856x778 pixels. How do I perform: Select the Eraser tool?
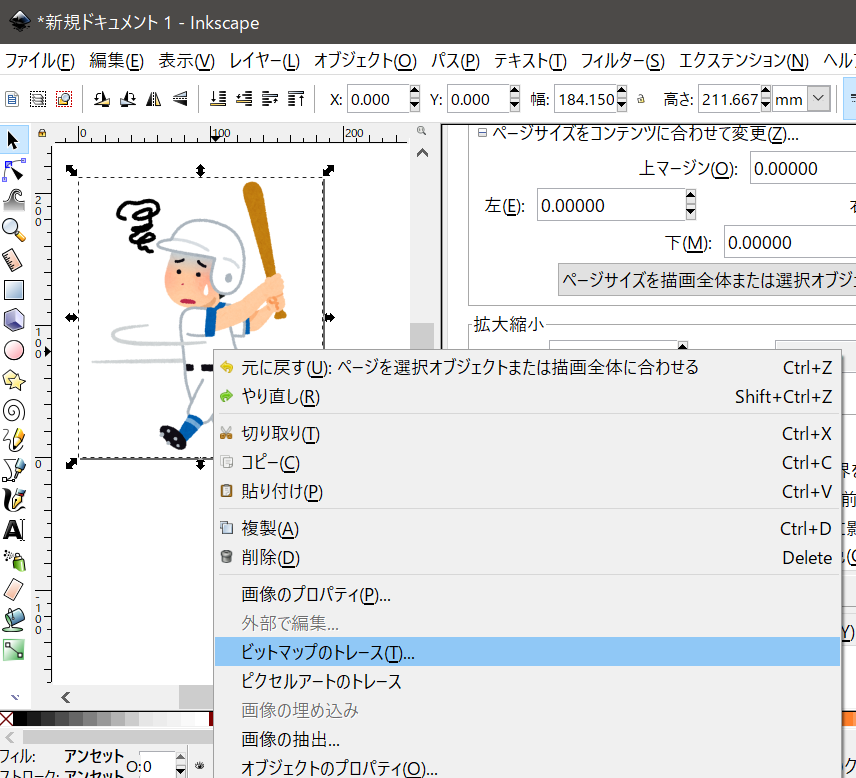[x=13, y=590]
